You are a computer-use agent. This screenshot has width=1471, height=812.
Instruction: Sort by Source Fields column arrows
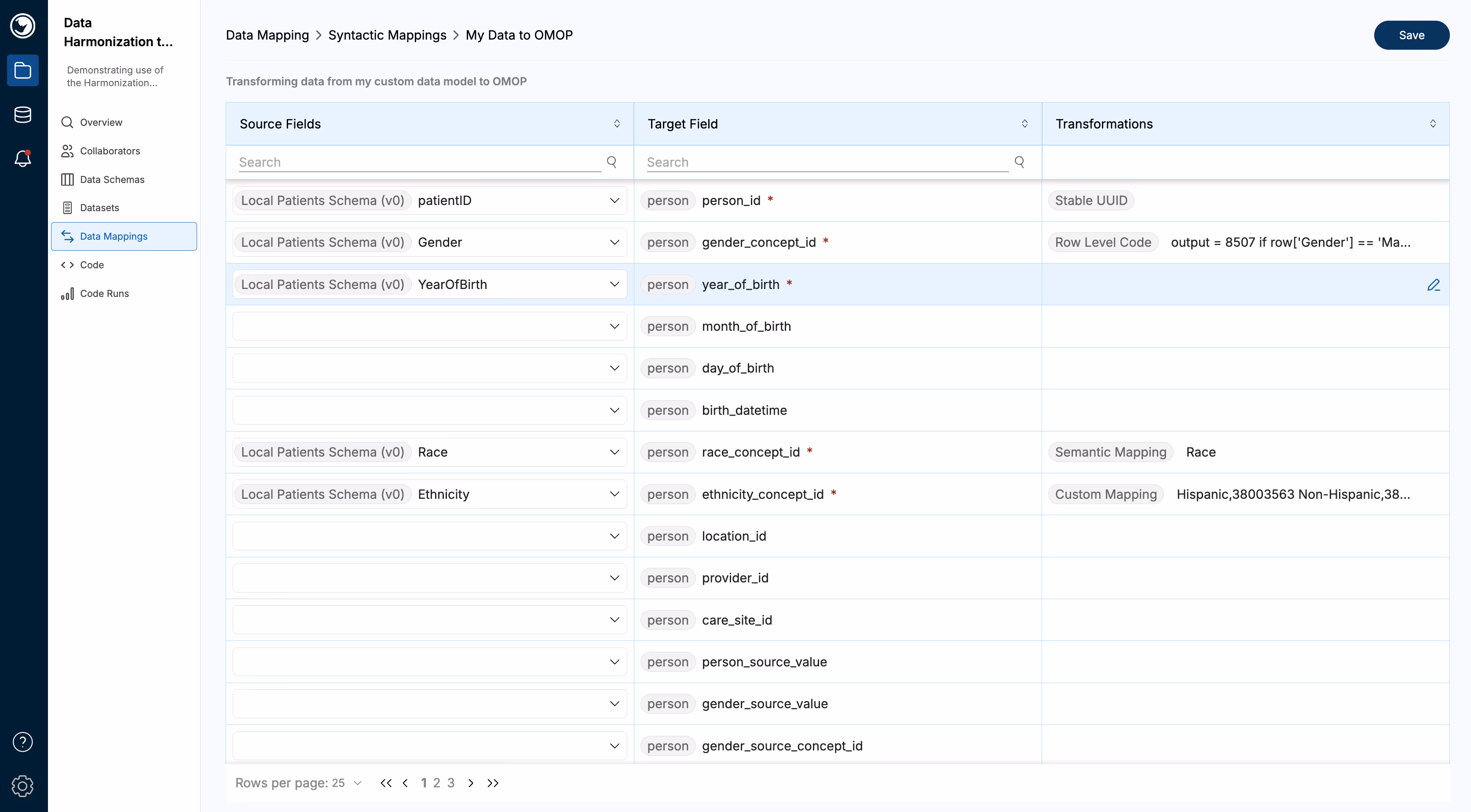coord(617,123)
